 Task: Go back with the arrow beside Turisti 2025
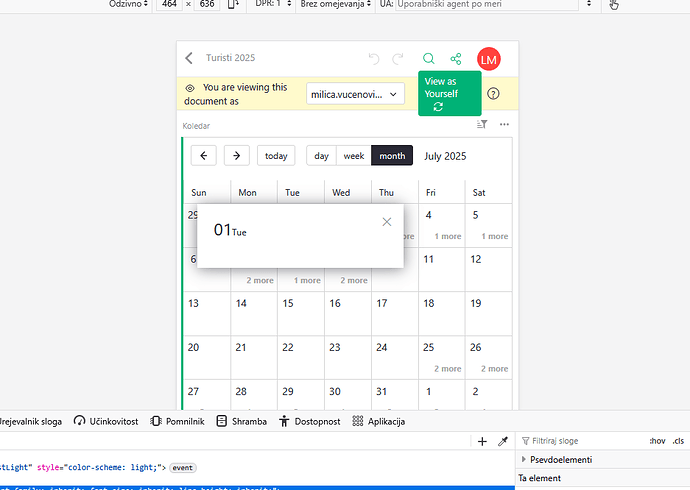(x=189, y=58)
